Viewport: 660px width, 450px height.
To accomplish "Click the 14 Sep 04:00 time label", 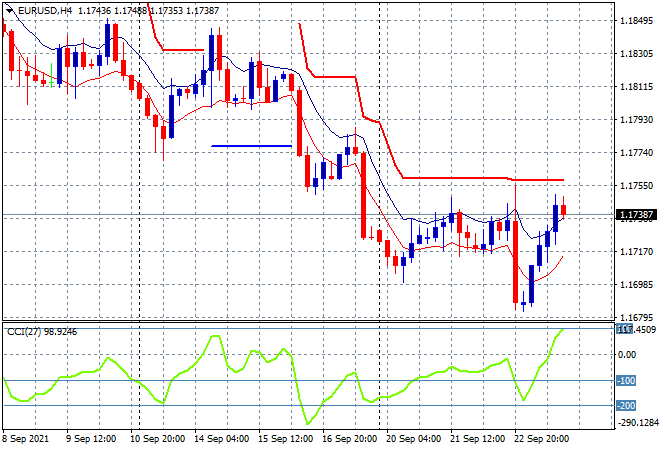I will click(x=221, y=439).
